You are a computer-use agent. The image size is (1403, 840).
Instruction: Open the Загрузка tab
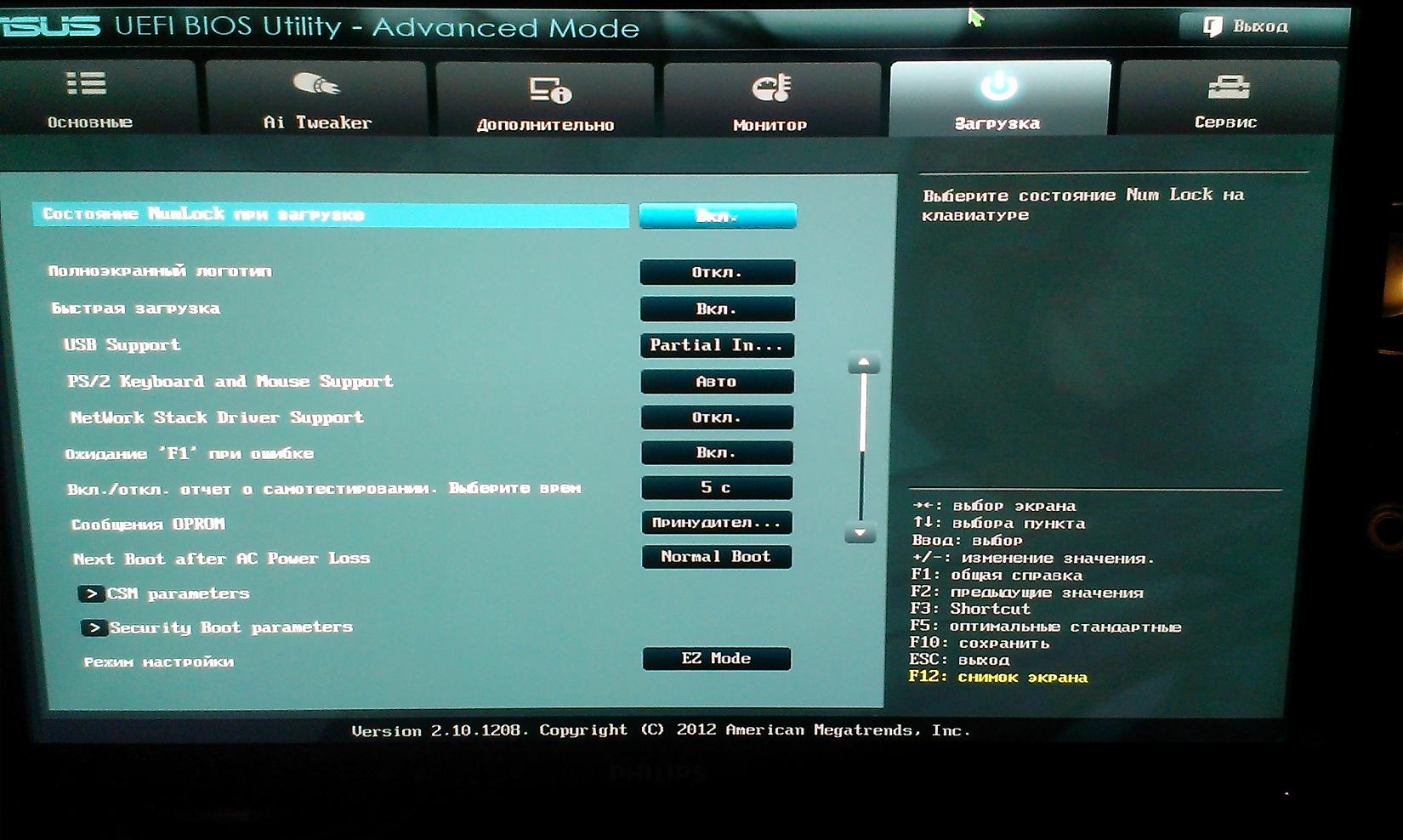click(x=999, y=98)
